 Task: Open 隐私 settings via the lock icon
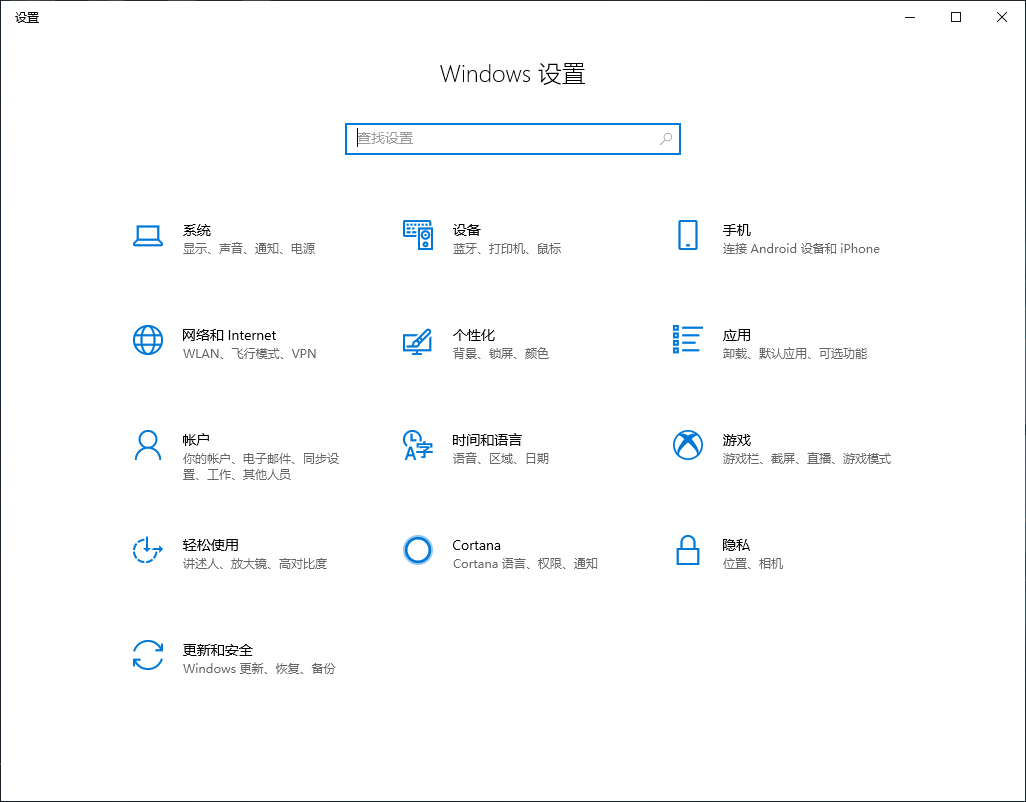click(687, 550)
